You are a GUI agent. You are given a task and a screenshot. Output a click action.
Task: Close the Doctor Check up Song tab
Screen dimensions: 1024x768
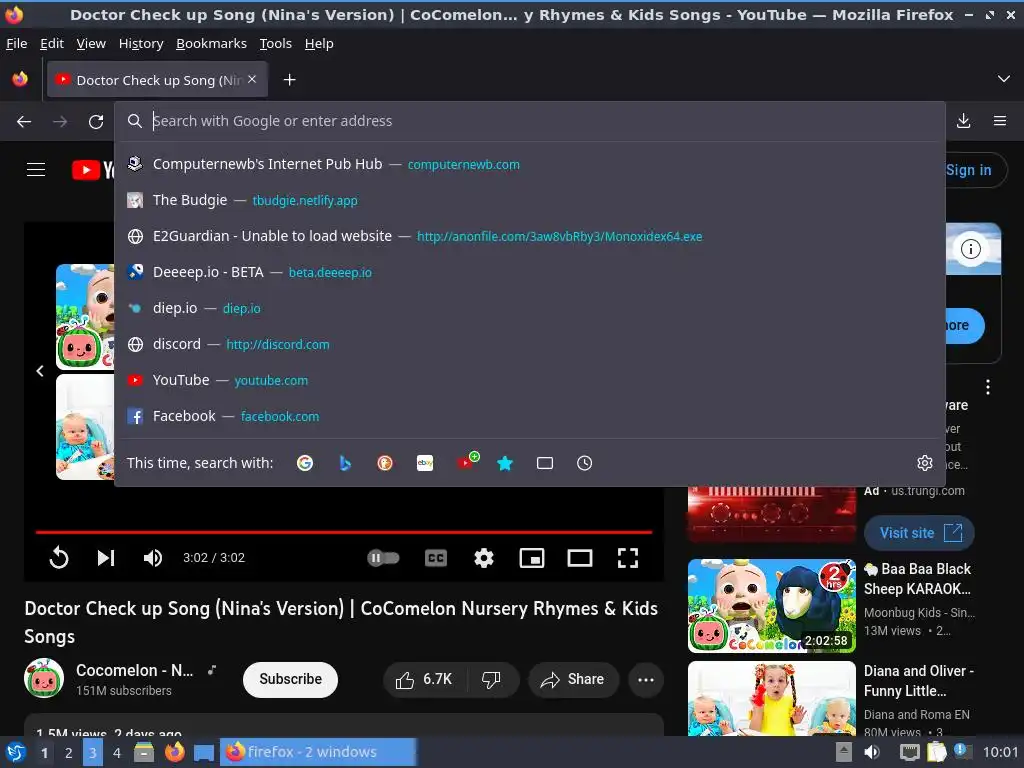[252, 79]
